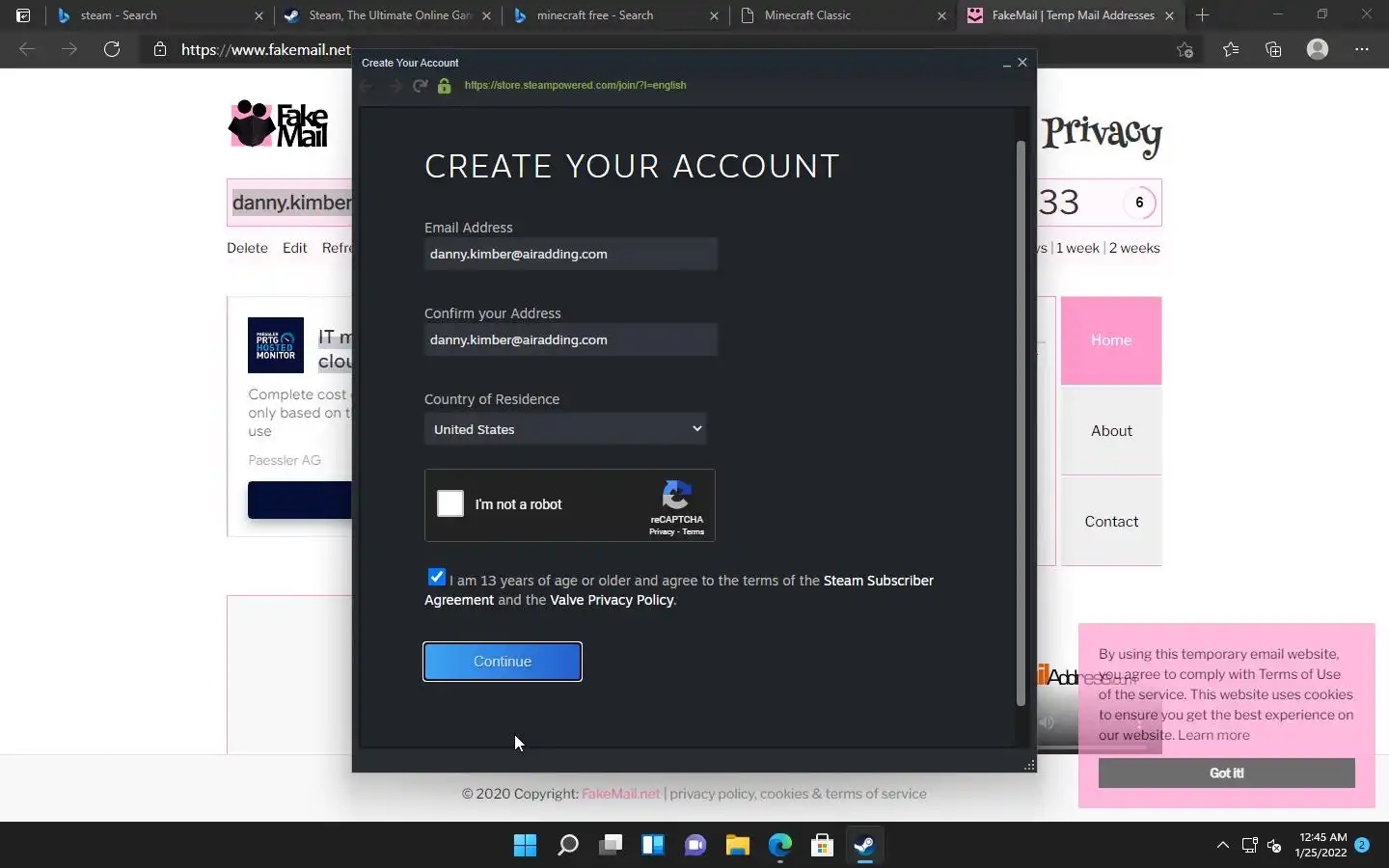The height and width of the screenshot is (868, 1389).
Task: Open the Country of Residence dropdown
Action: click(565, 429)
